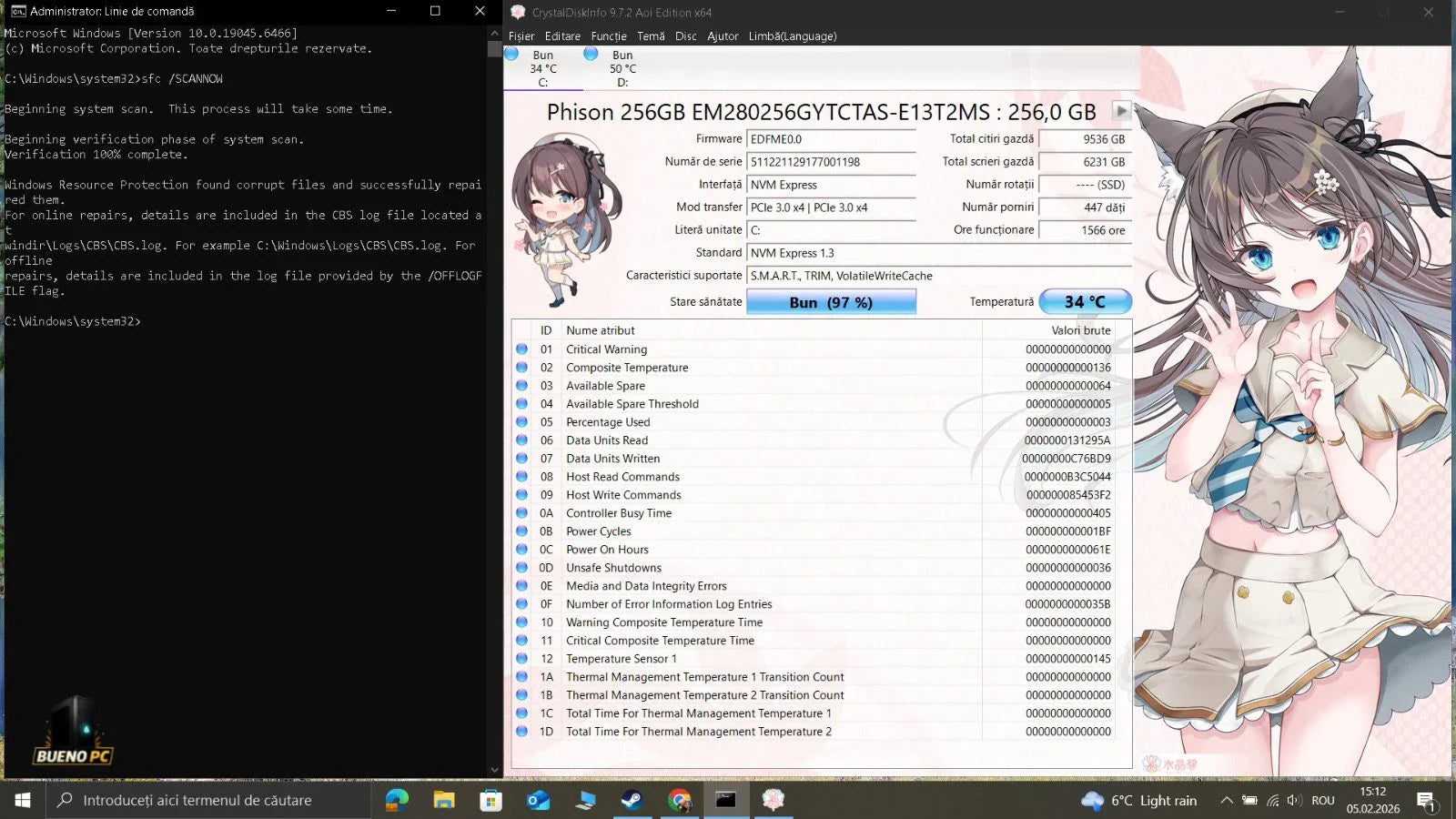Click the status dot for Data Units Read
Image resolution: width=1456 pixels, height=819 pixels.
[521, 440]
